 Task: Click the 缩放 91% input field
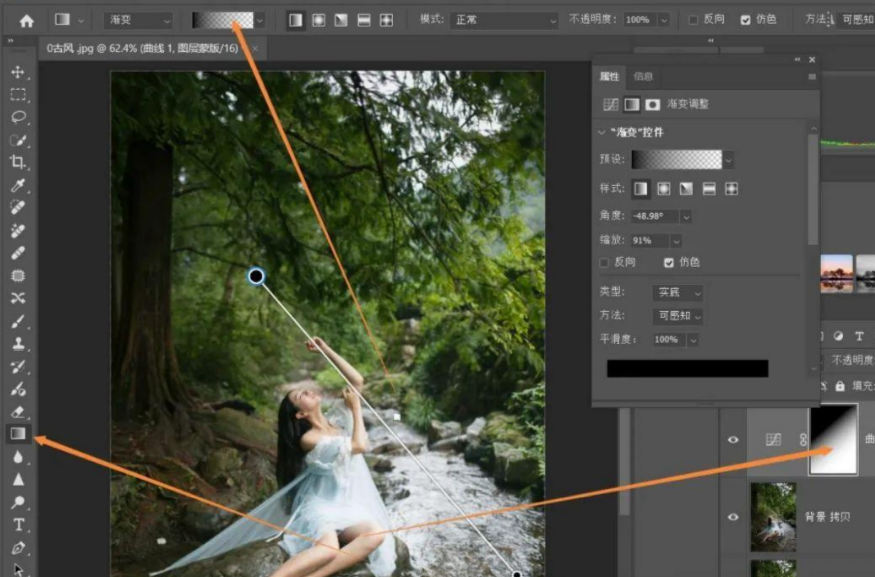[650, 241]
